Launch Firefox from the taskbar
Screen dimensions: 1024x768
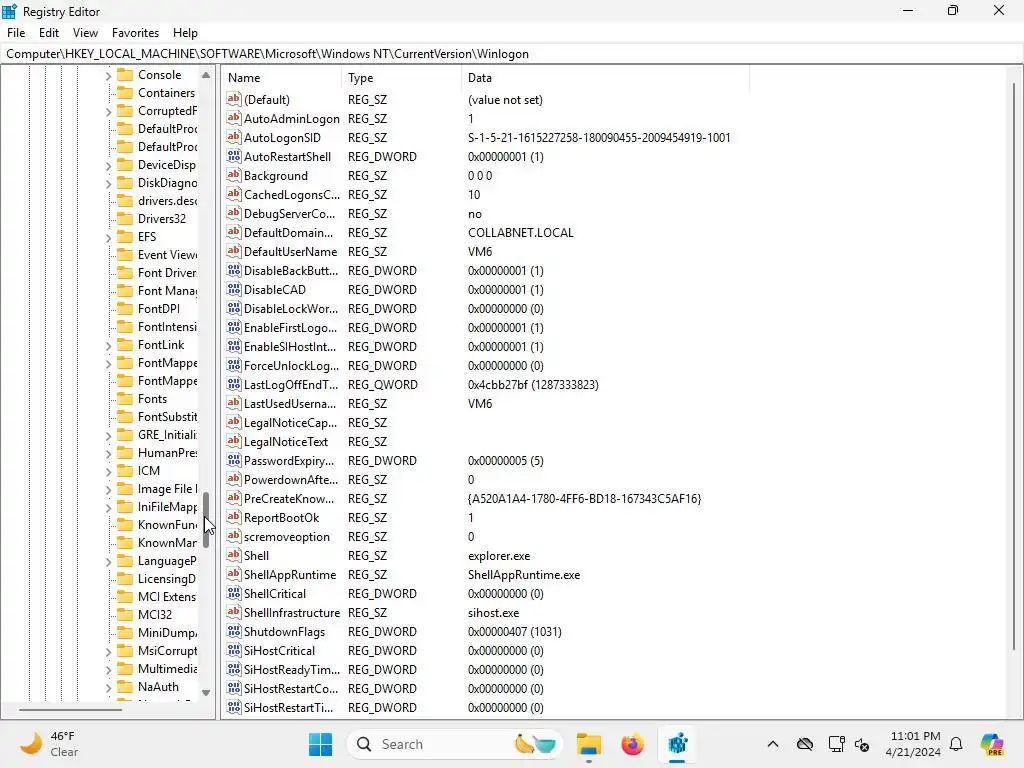tap(632, 744)
